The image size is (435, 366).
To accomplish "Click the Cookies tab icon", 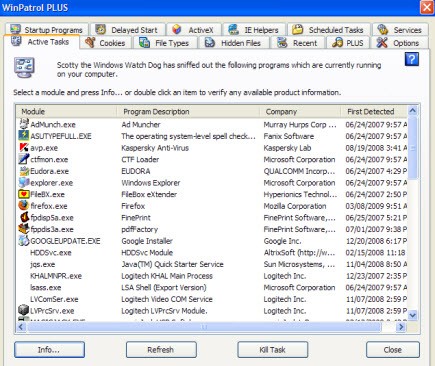I will coord(90,43).
